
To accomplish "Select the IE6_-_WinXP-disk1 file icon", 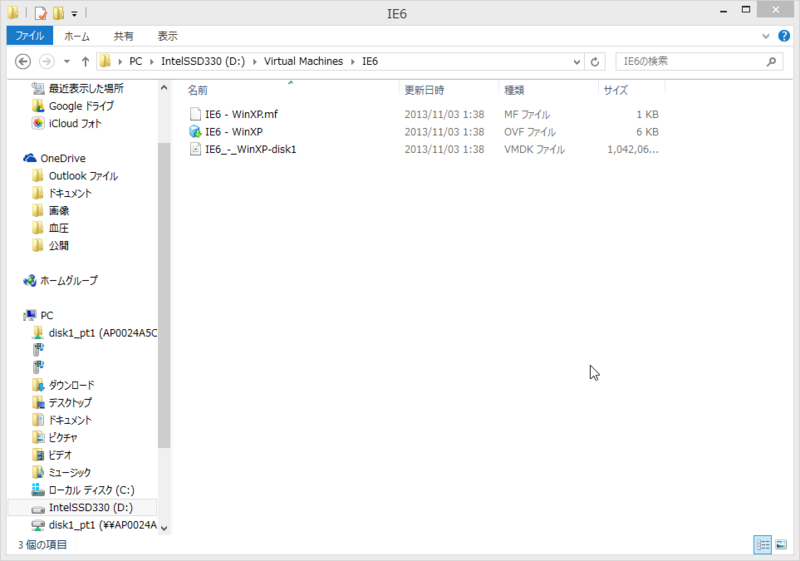I will pyautogui.click(x=195, y=149).
